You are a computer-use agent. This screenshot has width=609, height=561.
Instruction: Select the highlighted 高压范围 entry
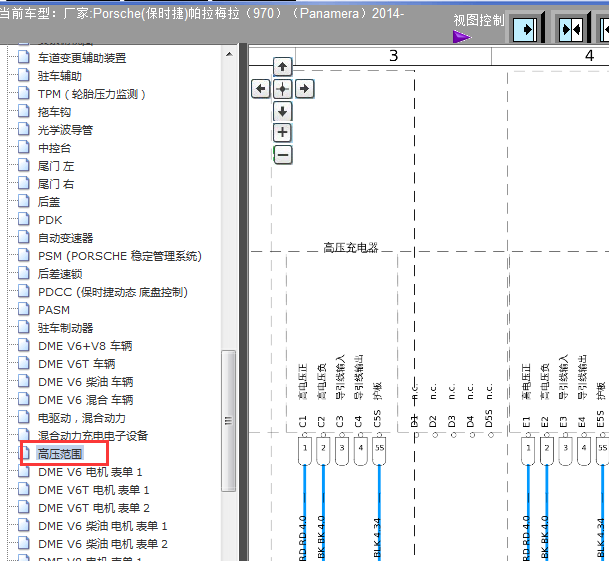(60, 454)
